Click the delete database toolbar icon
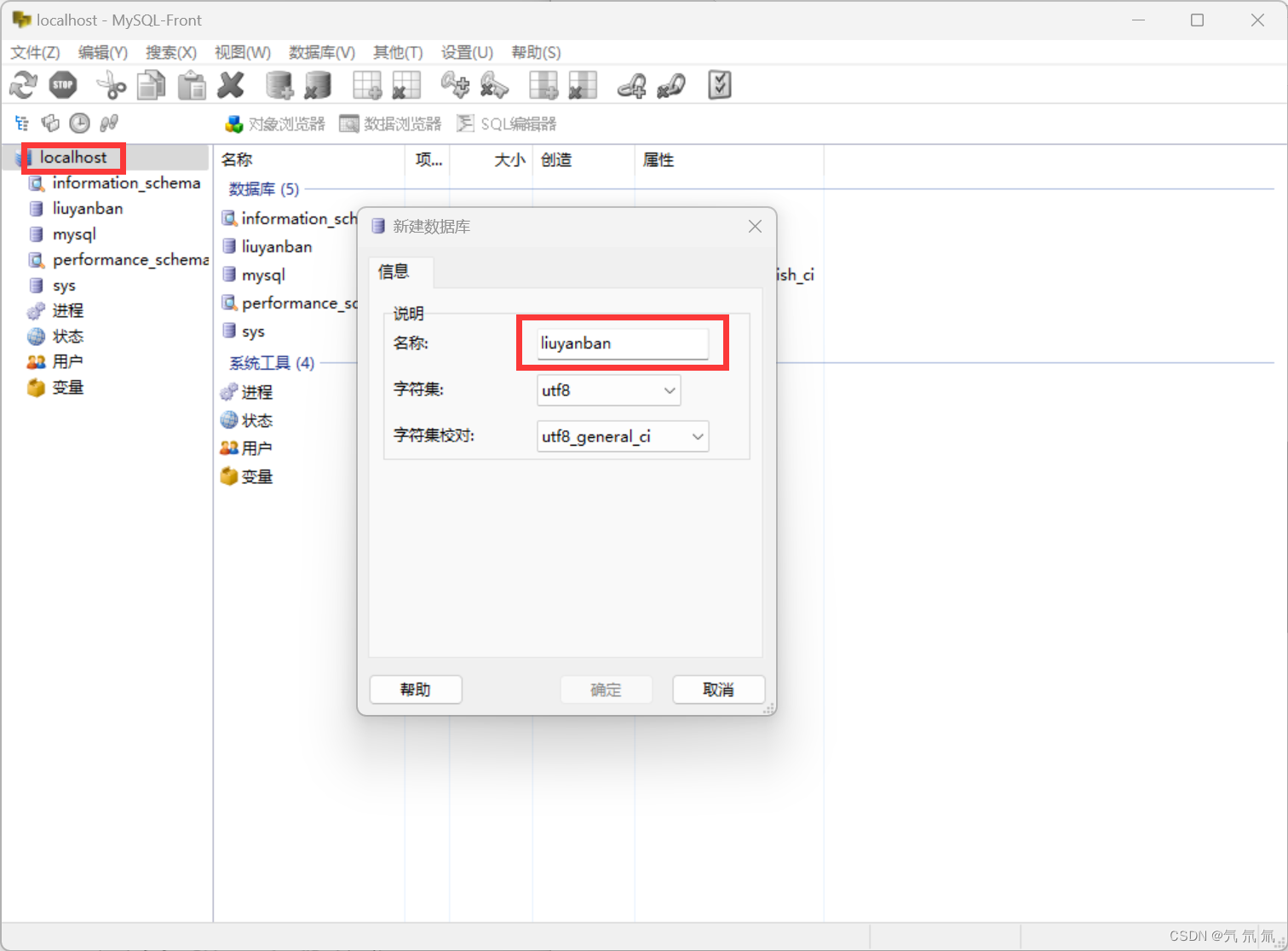The image size is (1288, 951). point(318,85)
